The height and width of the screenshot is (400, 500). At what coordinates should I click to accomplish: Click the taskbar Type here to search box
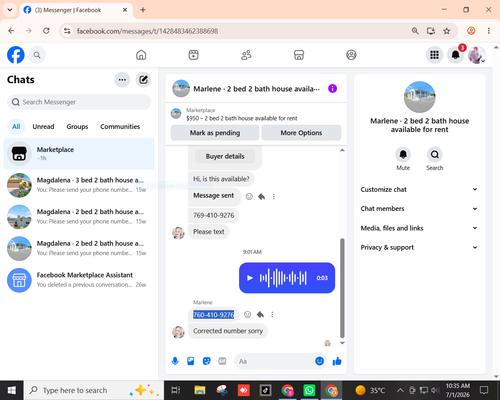(93, 390)
